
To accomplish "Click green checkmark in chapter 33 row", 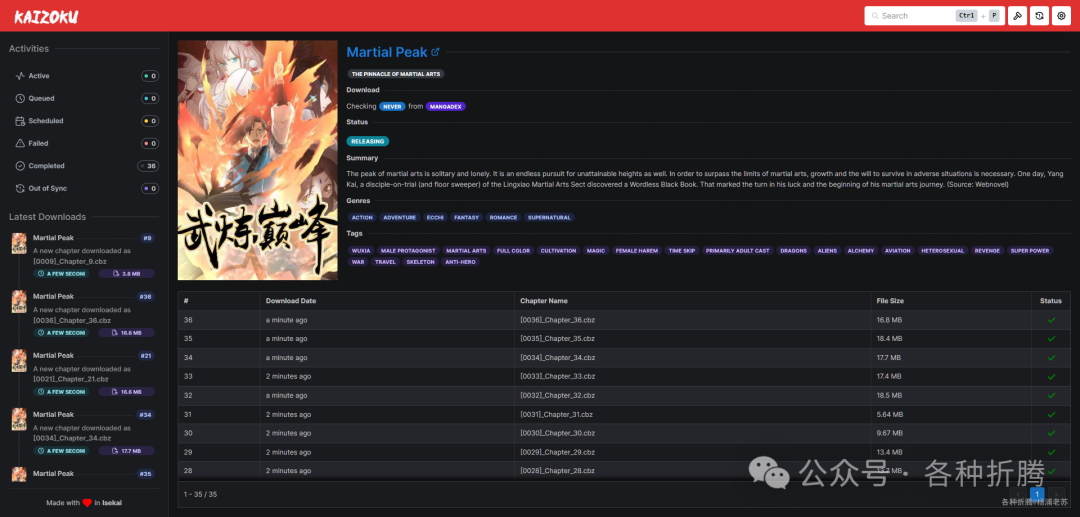I will (x=1051, y=377).
